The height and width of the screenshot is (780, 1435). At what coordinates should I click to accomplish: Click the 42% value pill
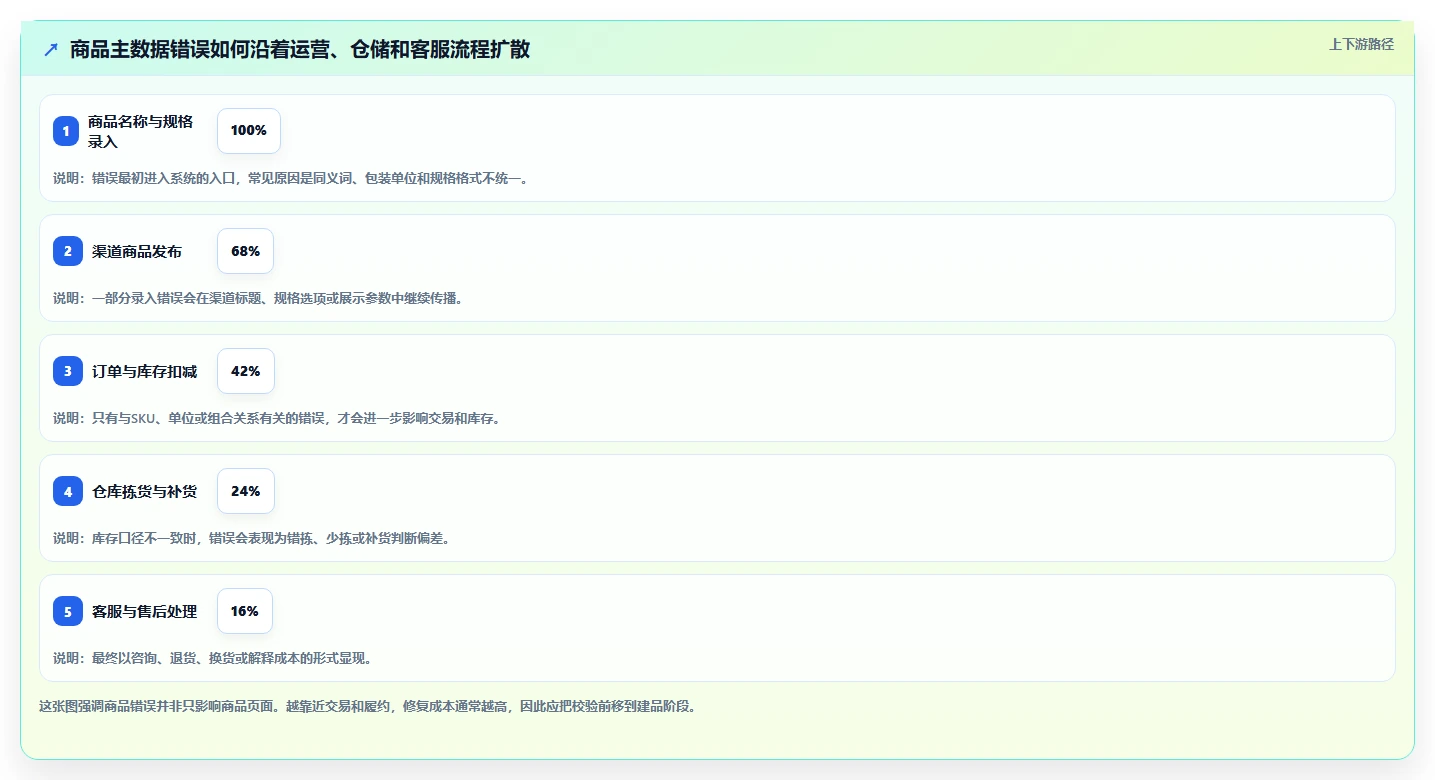pyautogui.click(x=246, y=371)
